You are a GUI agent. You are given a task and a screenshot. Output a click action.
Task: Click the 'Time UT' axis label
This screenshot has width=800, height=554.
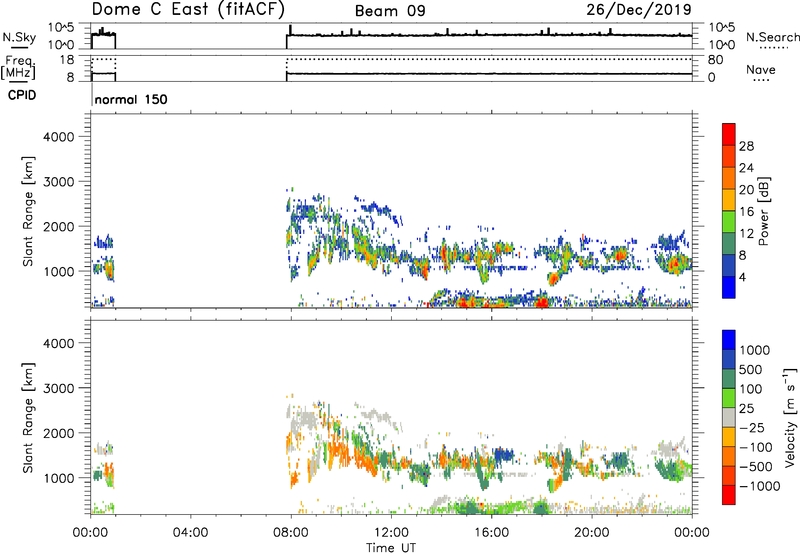(x=391, y=548)
